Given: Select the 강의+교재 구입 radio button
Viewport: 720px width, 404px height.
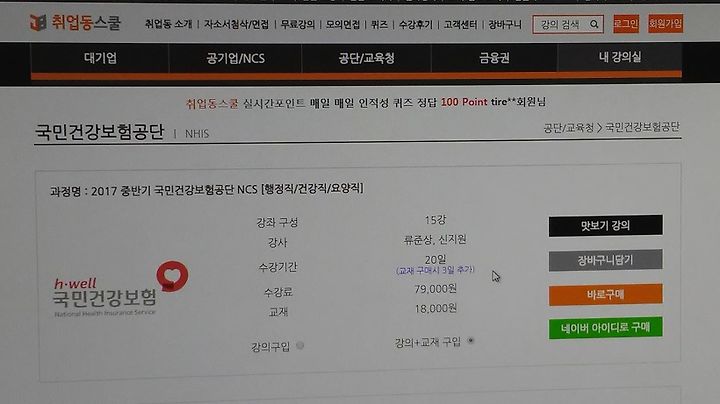Looking at the screenshot, I should click(470, 341).
